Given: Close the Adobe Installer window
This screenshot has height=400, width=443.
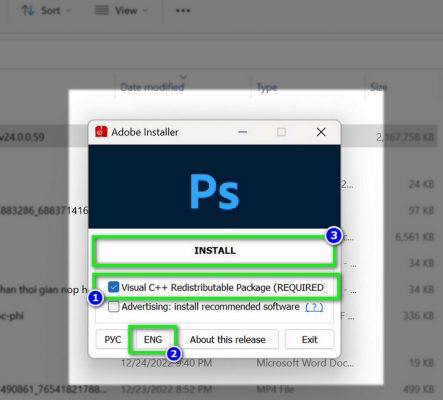Looking at the screenshot, I should 321,132.
